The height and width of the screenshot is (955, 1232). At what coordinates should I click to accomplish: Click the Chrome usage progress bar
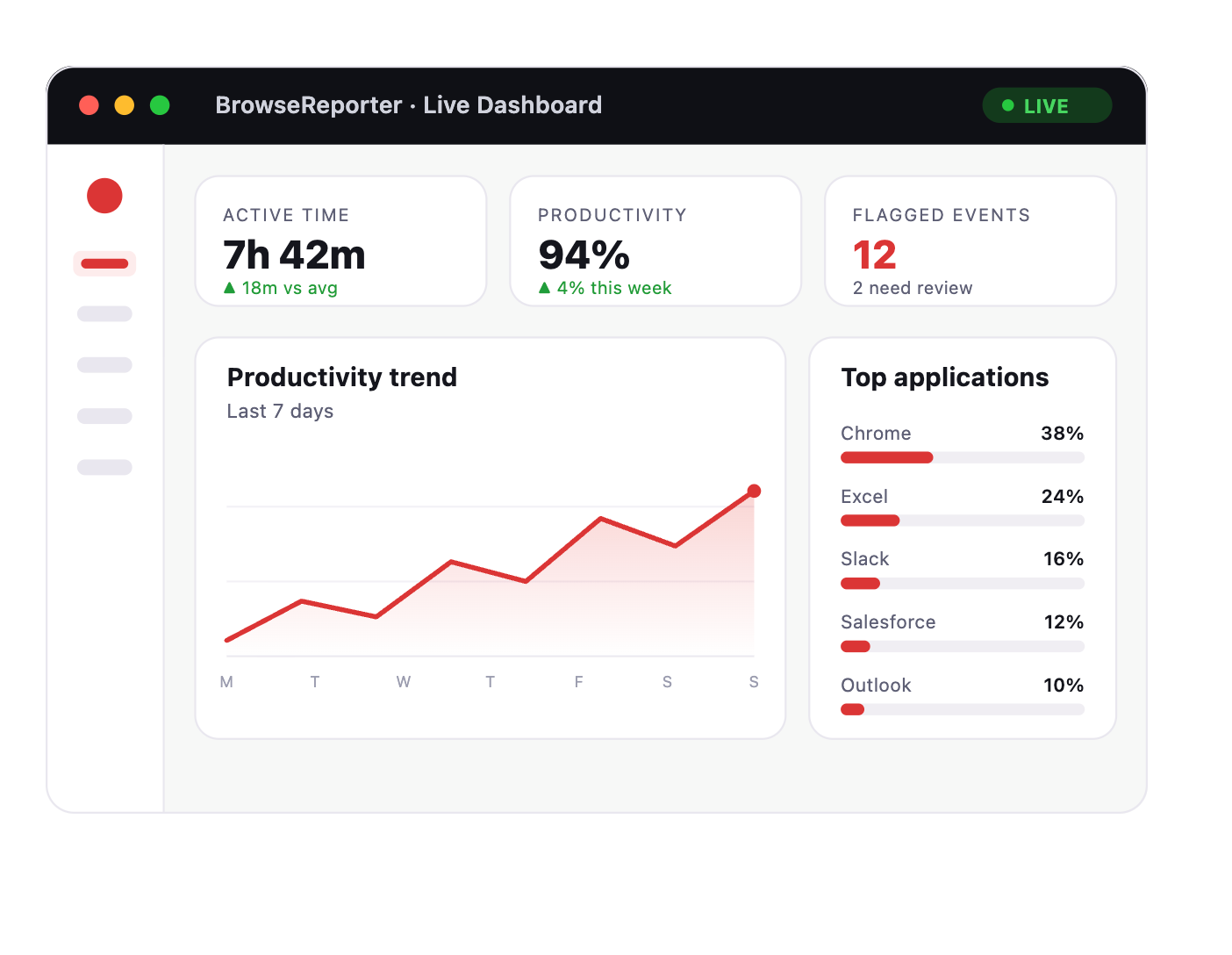tap(963, 457)
